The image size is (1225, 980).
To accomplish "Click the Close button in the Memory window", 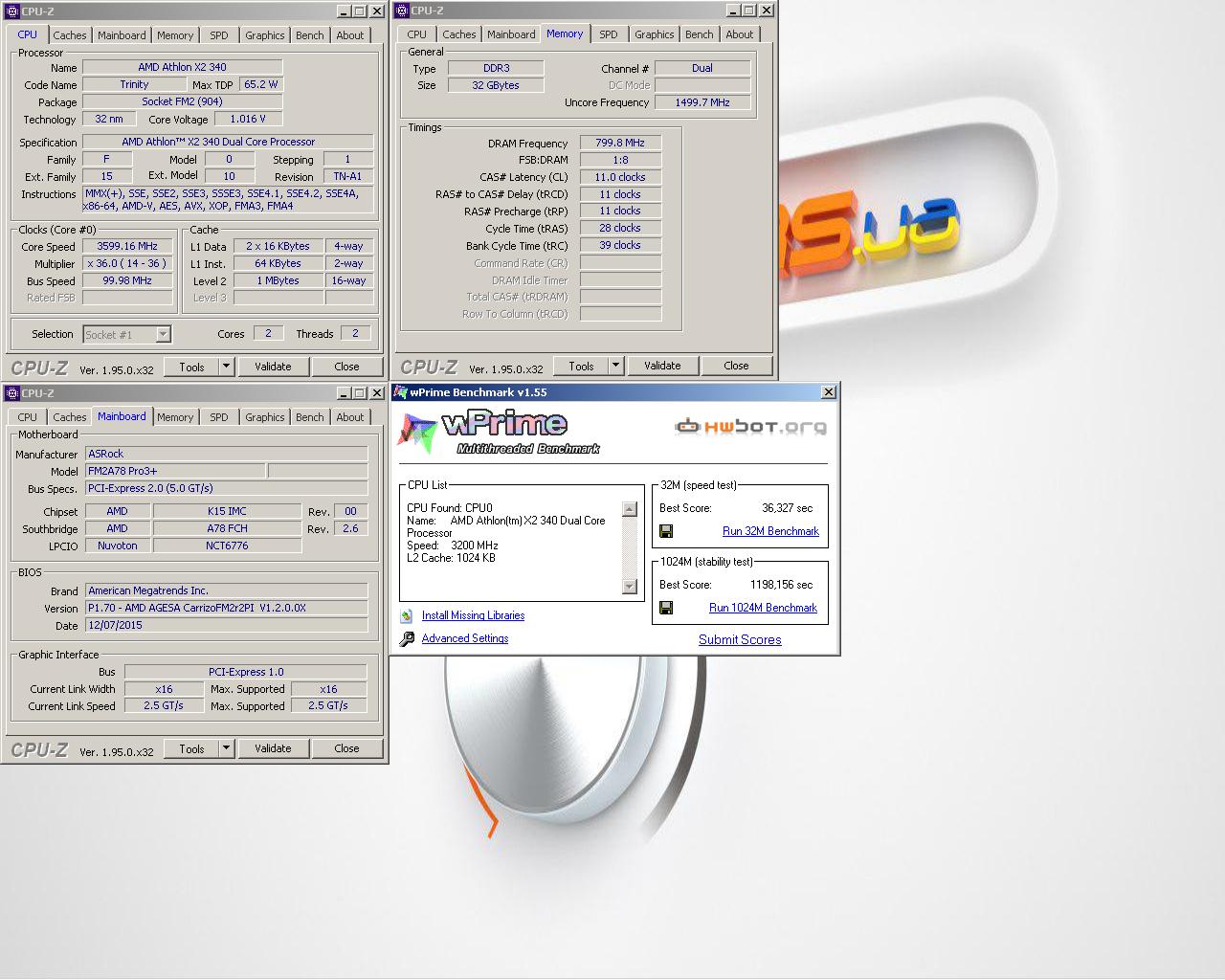I will tap(736, 366).
